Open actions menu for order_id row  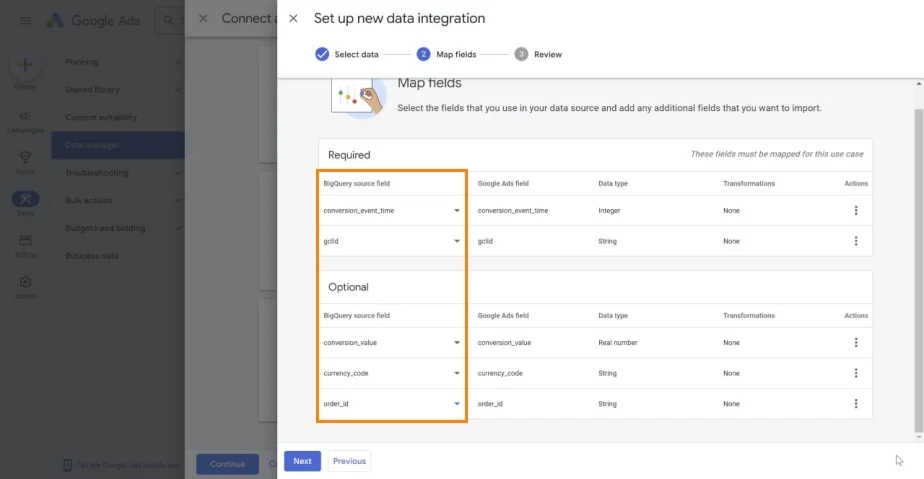pos(856,404)
